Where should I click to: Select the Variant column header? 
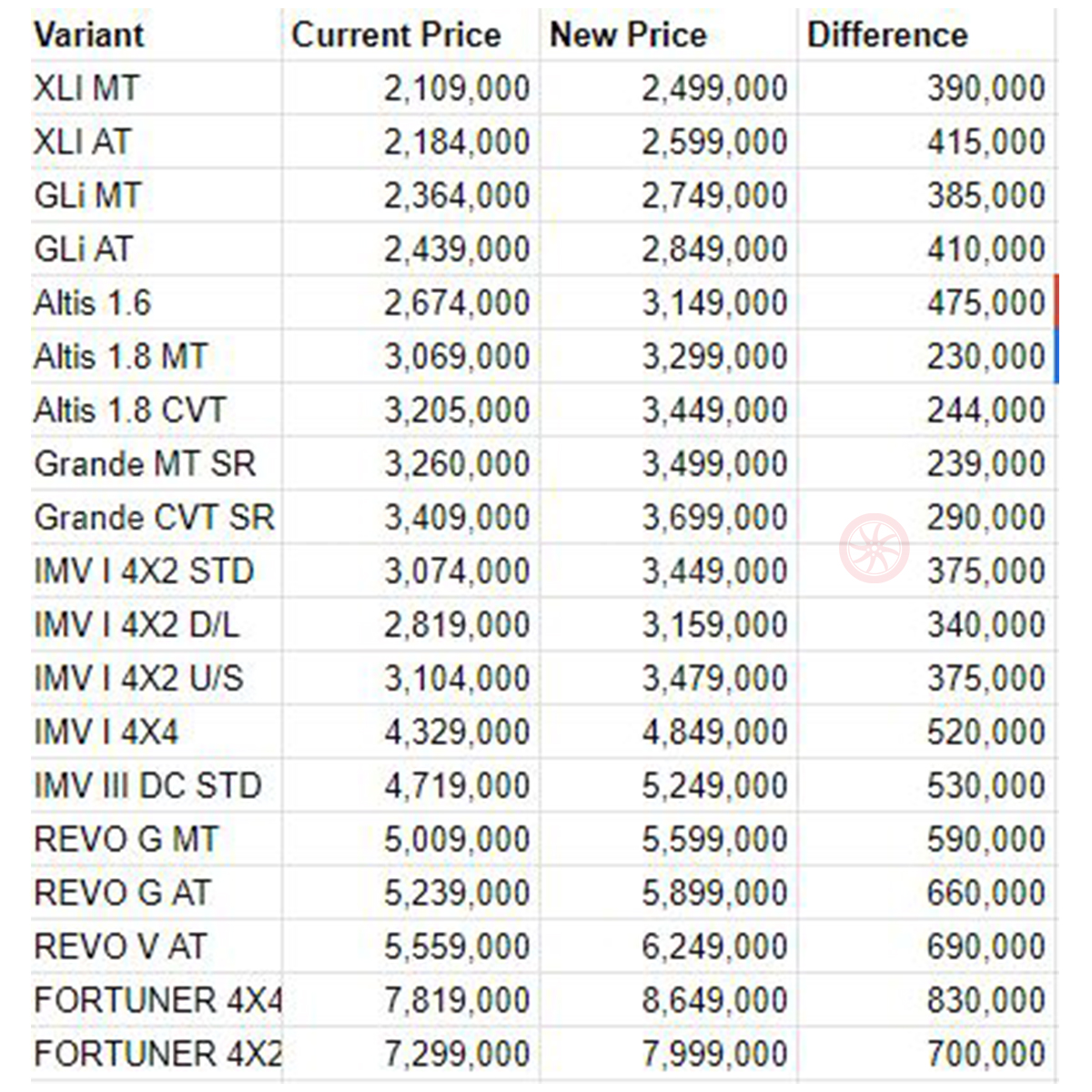tap(157, 35)
